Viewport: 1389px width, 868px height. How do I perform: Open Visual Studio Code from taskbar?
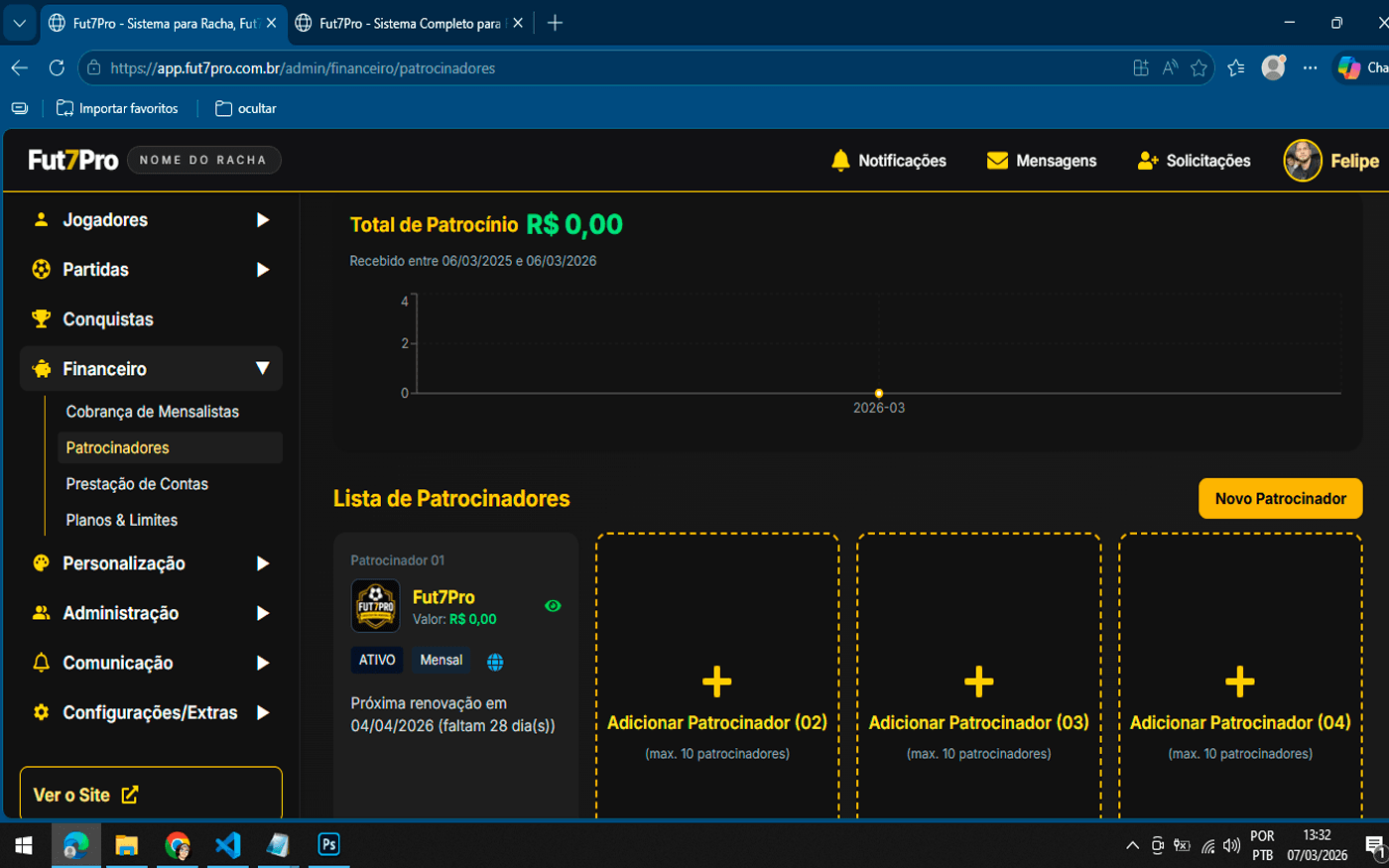(x=228, y=845)
